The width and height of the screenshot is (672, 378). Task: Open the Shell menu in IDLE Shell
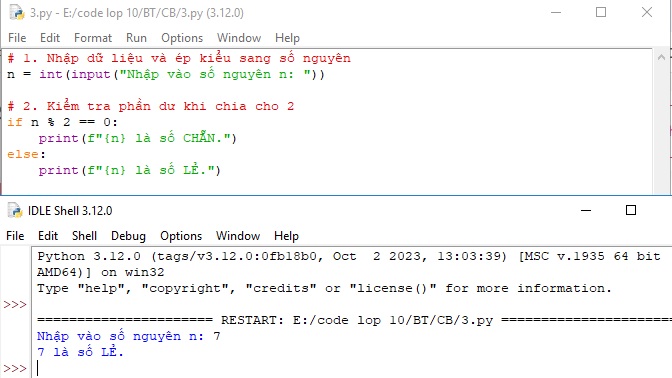[x=84, y=236]
